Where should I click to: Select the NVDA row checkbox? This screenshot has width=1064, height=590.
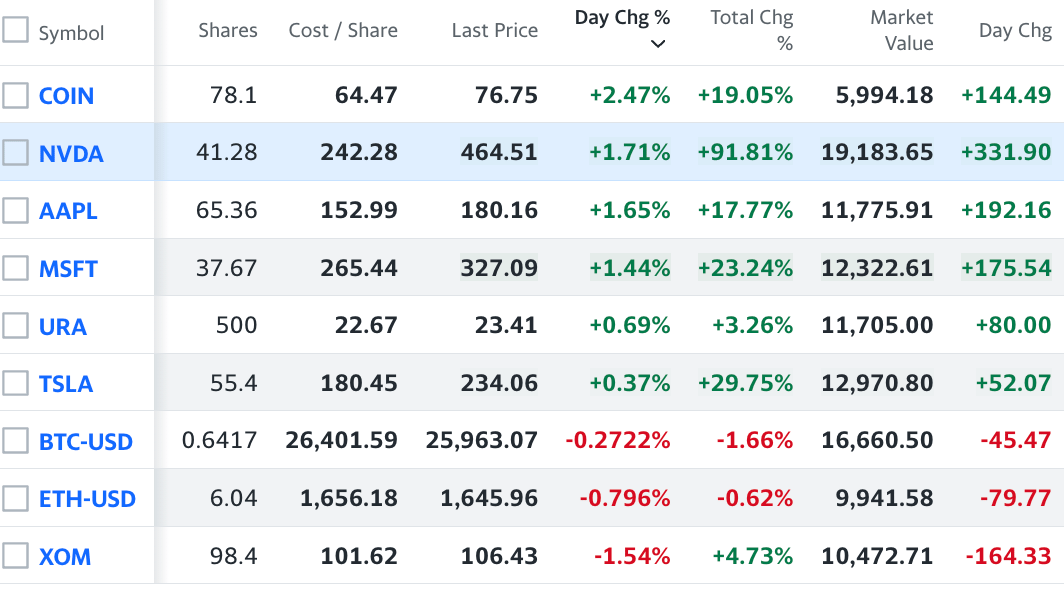click(15, 153)
